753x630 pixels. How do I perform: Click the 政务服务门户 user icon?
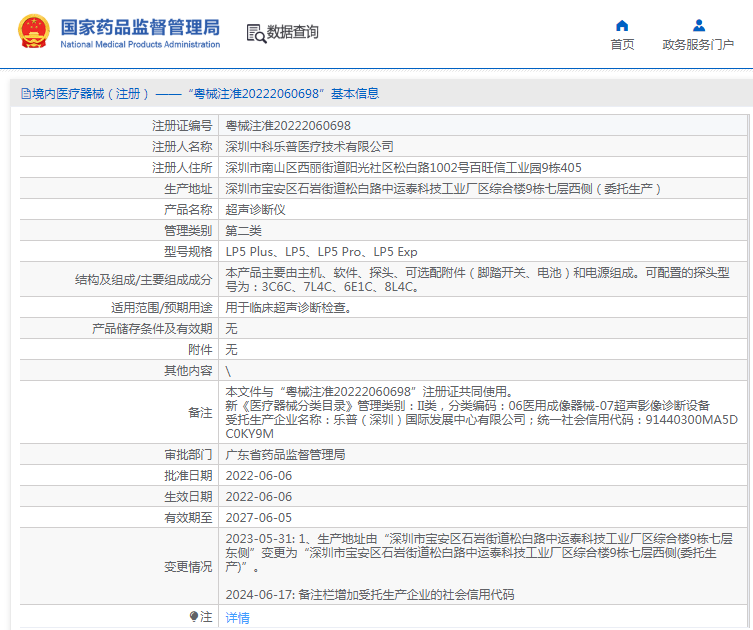tap(699, 25)
